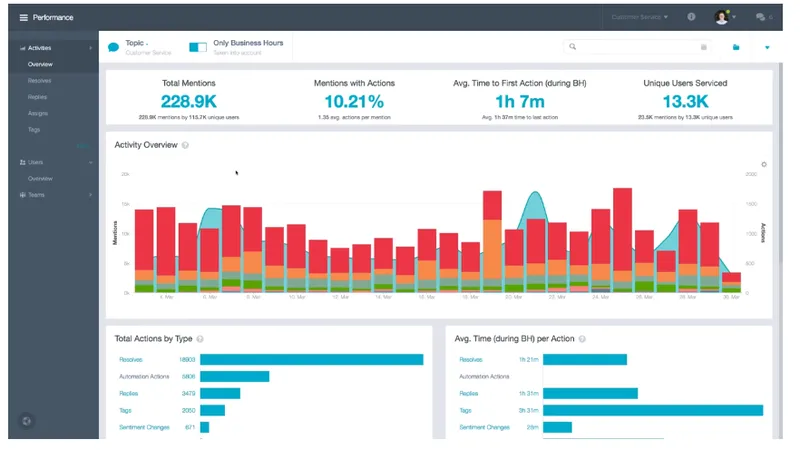This screenshot has height=450, width=800.
Task: Click the Teams icon in sidebar
Action: pyautogui.click(x=22, y=195)
